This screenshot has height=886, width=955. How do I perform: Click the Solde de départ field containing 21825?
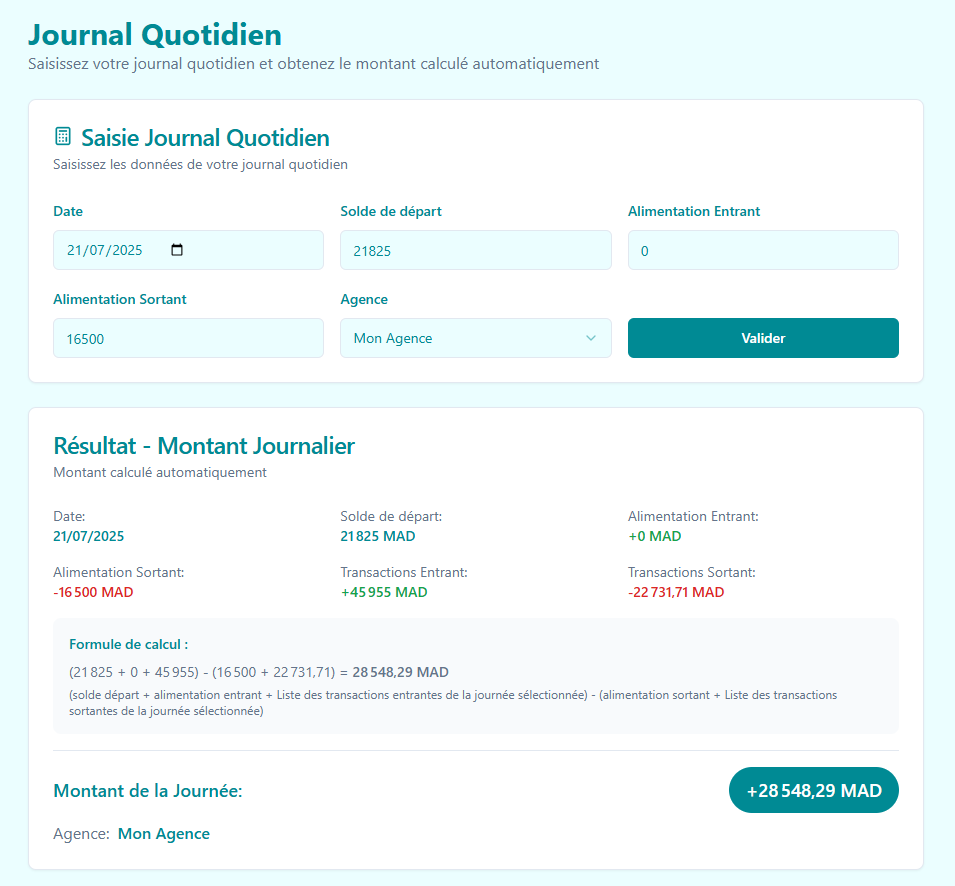[x=476, y=250]
